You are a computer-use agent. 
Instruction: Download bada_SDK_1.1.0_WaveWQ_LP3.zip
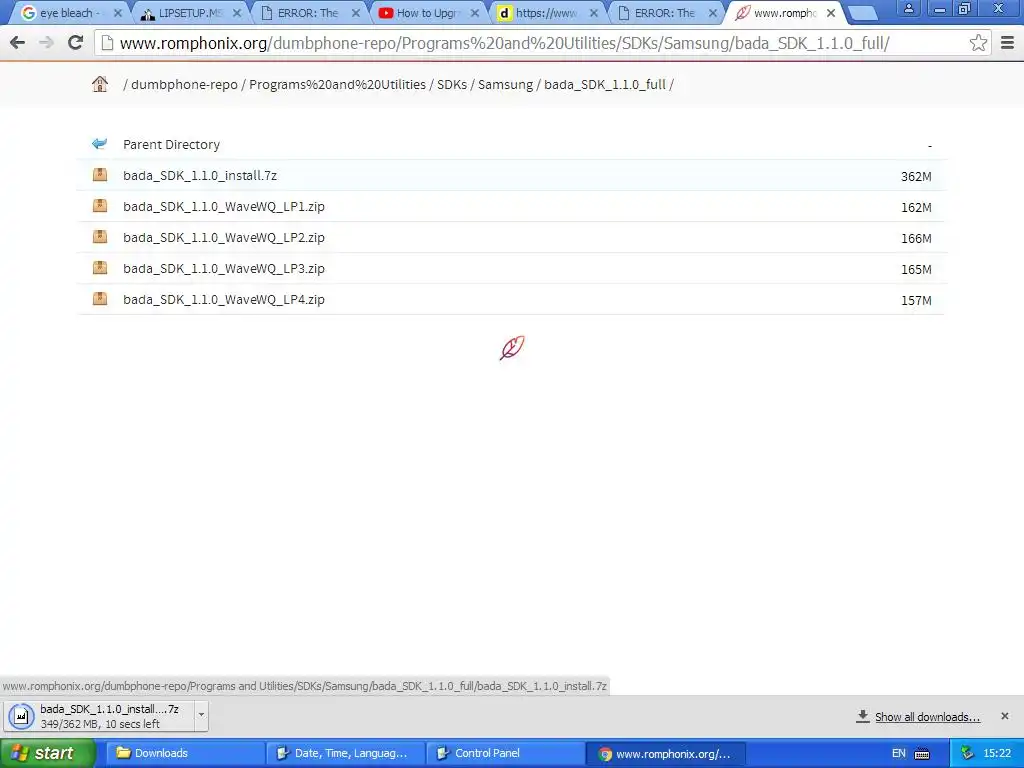[x=223, y=268]
